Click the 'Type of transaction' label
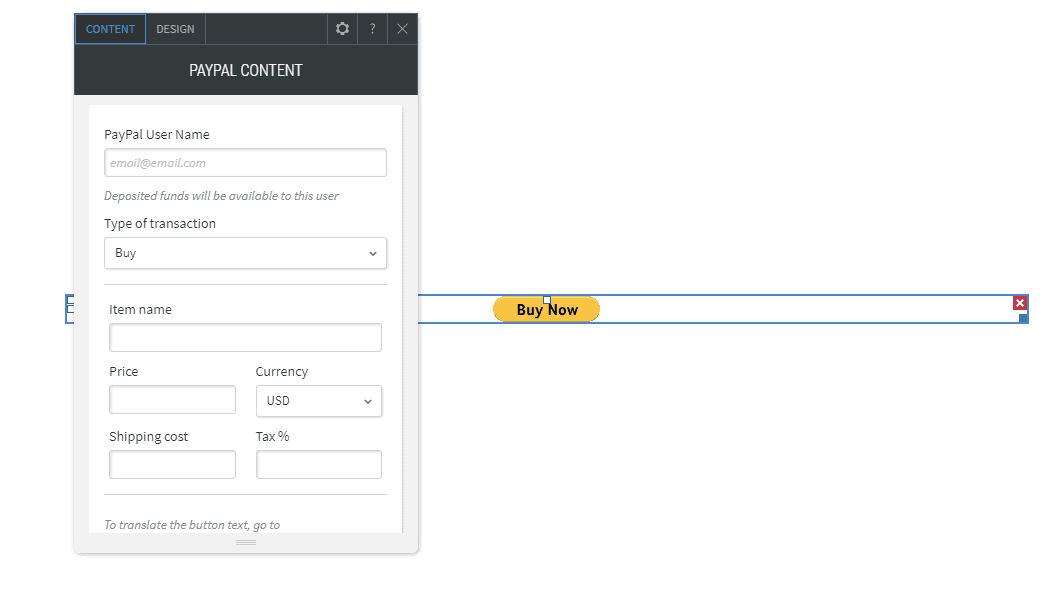This screenshot has height=598, width=1064. point(160,223)
